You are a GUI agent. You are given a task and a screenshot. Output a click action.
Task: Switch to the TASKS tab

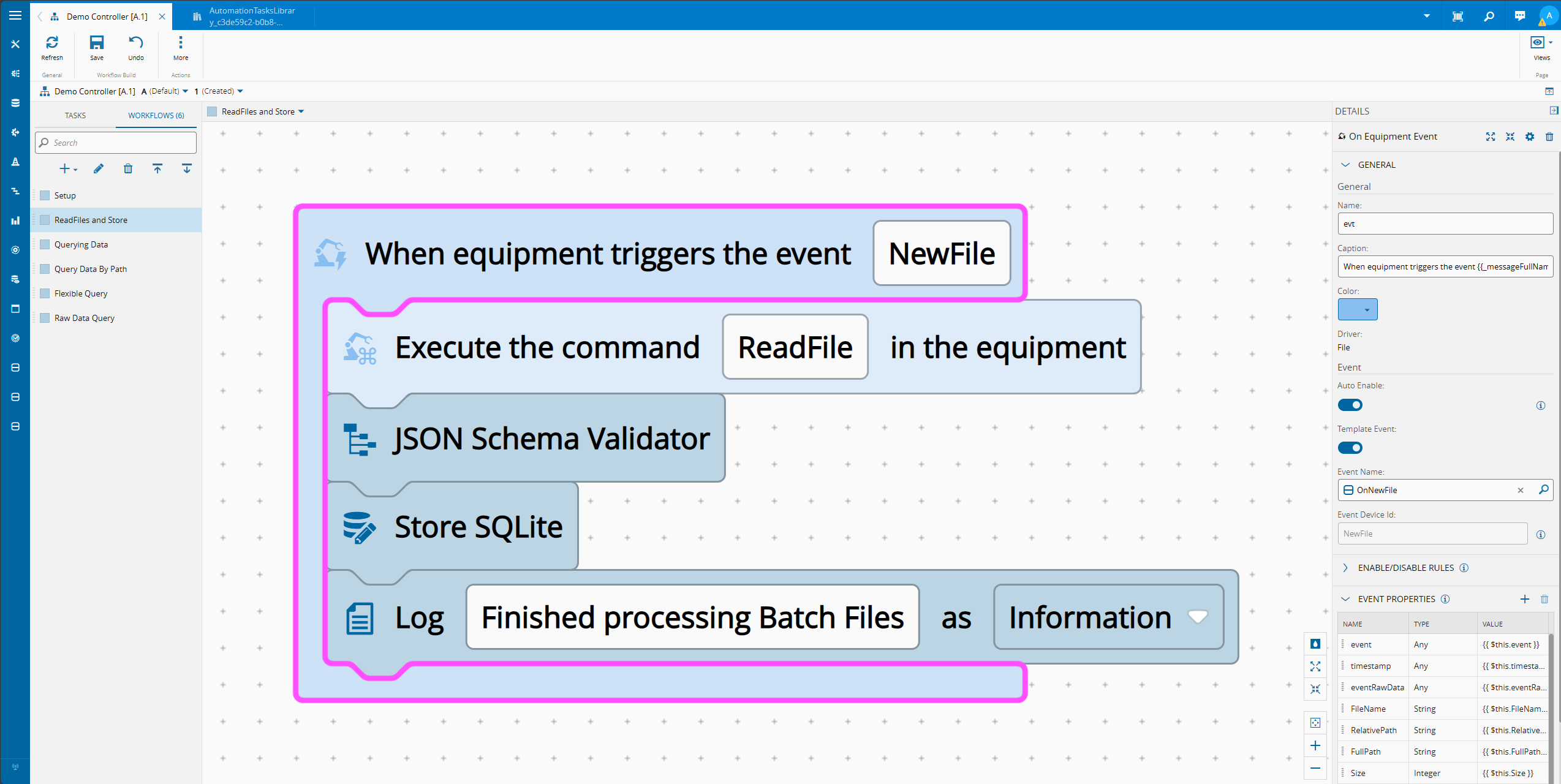[75, 115]
